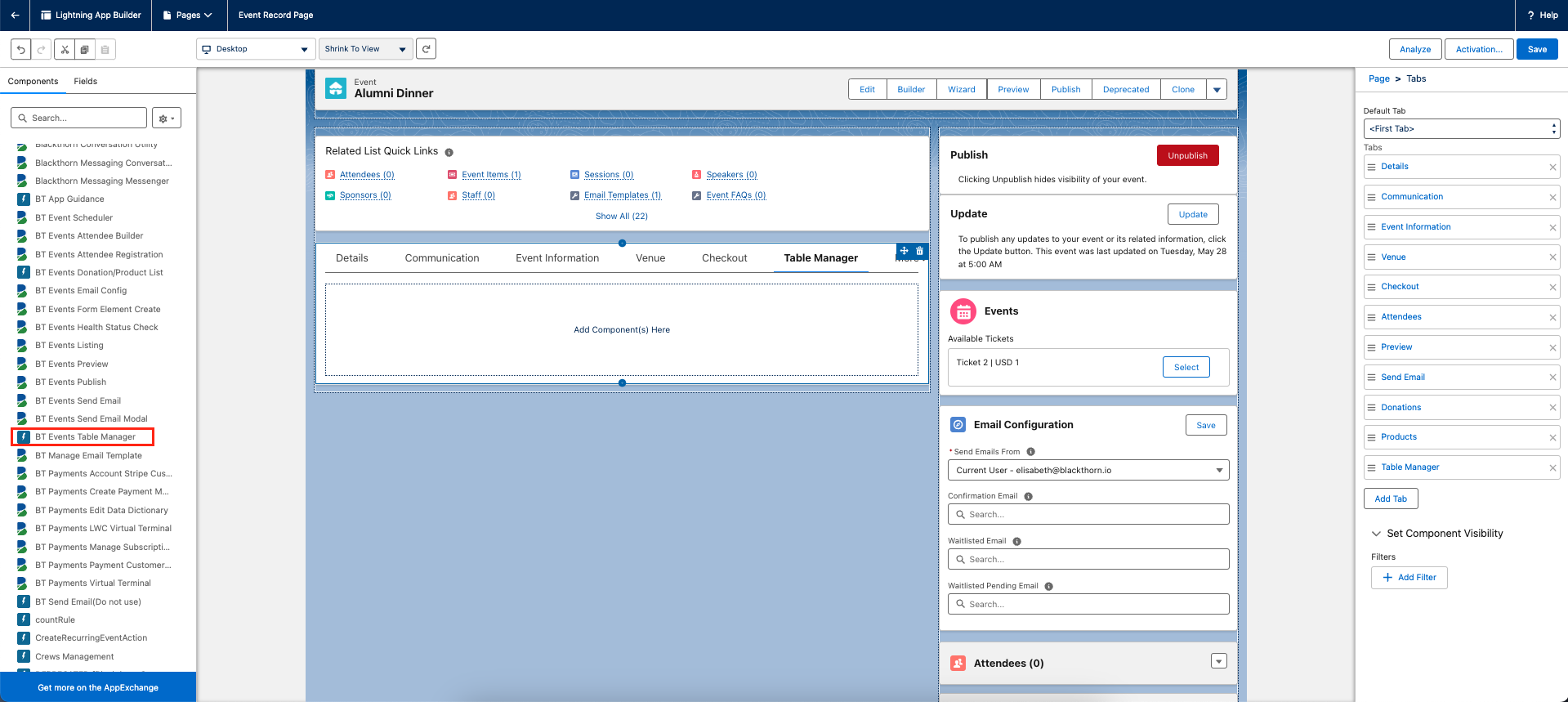Click the copy icon in the toolbar
This screenshot has width=1568, height=702.
tap(84, 49)
